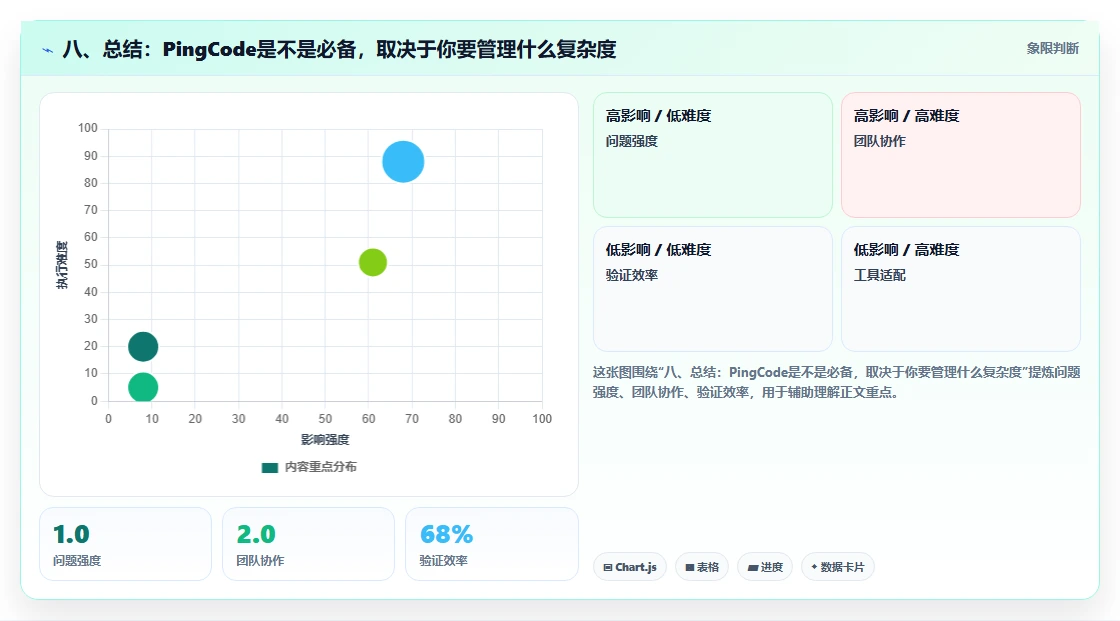Select the 2.0 团队协作 stat card
1120x621 pixels.
(x=309, y=544)
